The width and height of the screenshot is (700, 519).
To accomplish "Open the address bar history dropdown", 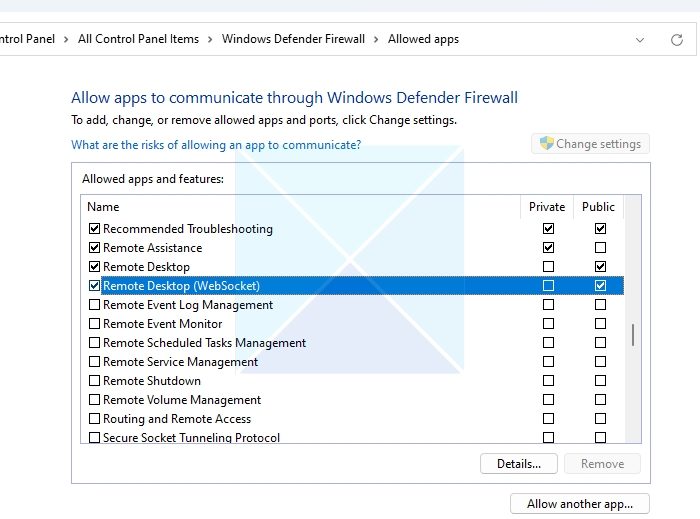I will (x=640, y=40).
